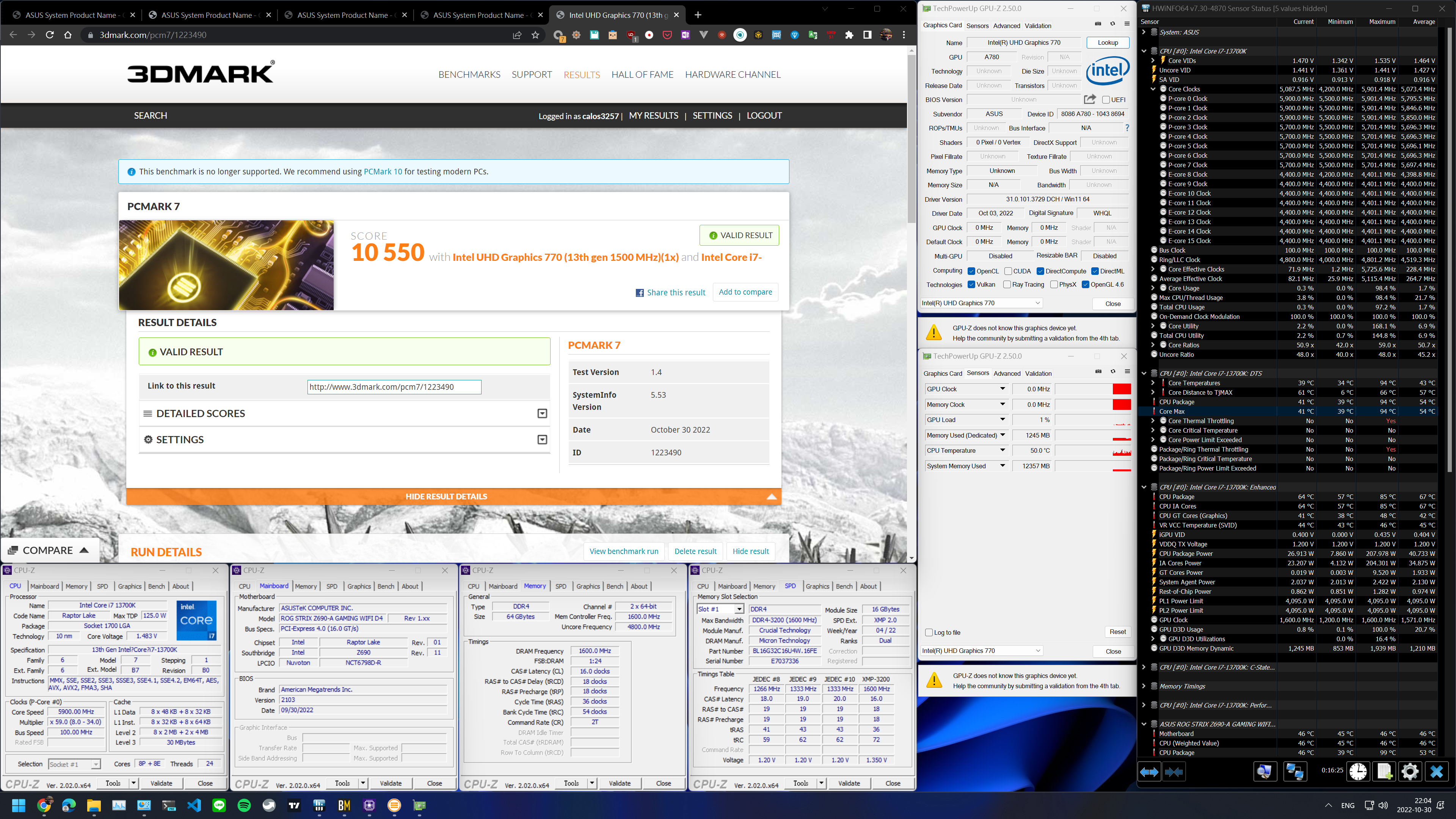The width and height of the screenshot is (1456, 819).
Task: Click the result link text field
Action: click(394, 387)
